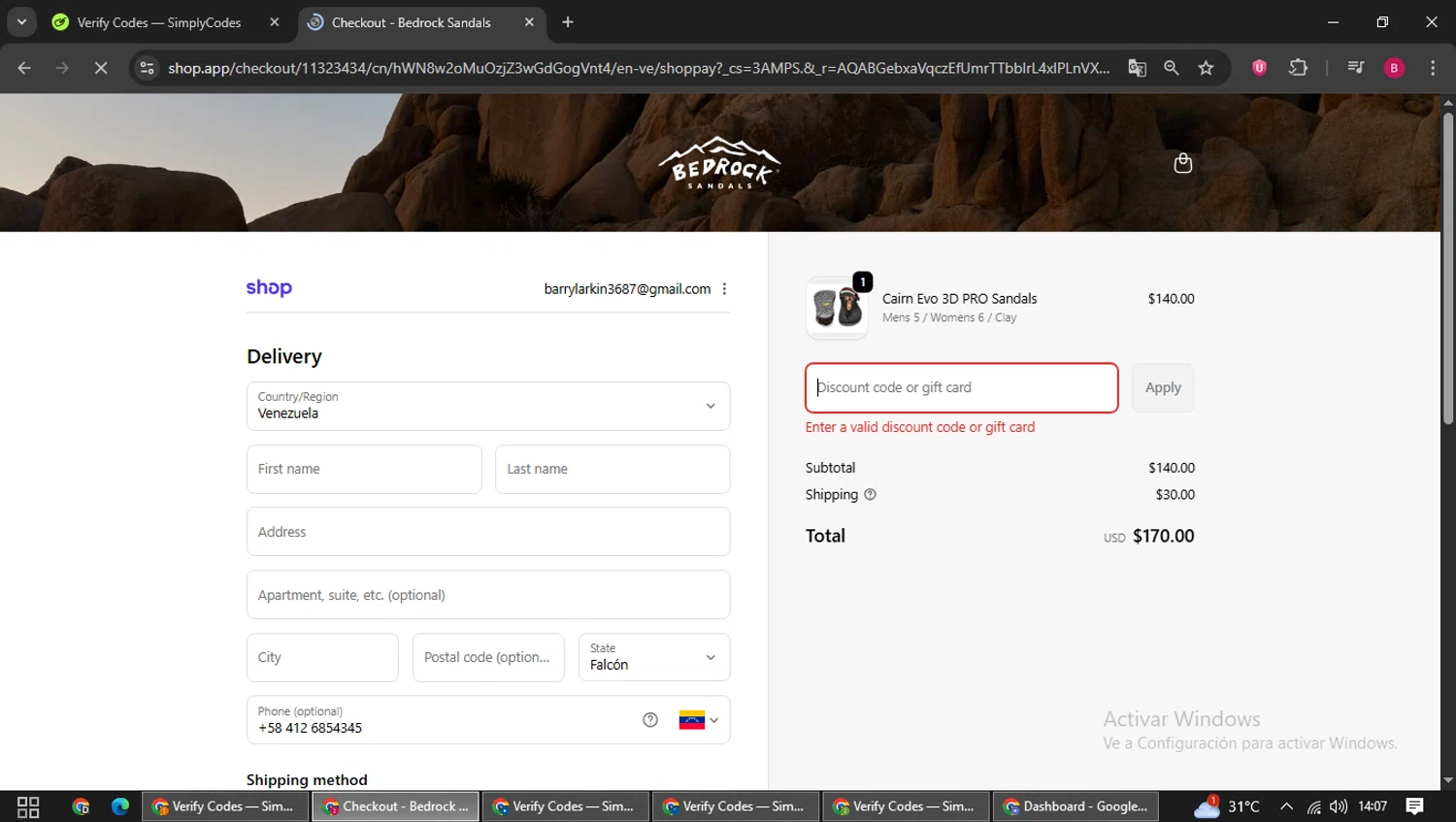Close the Checkout - Bedrock Sandals tab

coord(529,22)
